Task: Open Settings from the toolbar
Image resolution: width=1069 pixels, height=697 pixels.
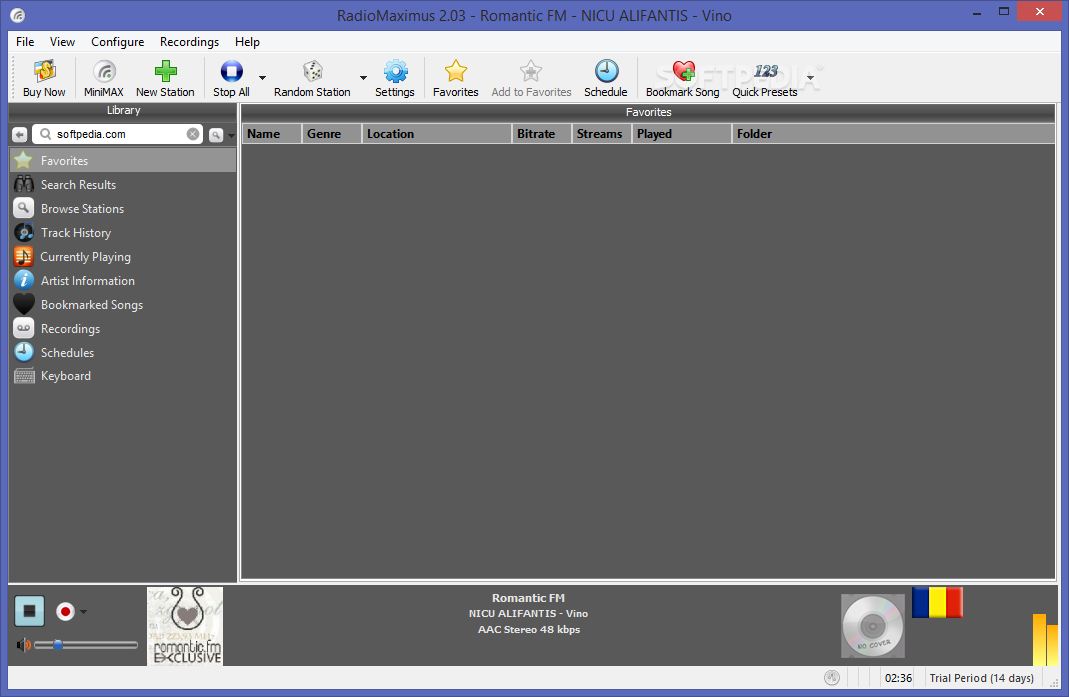Action: coord(395,78)
